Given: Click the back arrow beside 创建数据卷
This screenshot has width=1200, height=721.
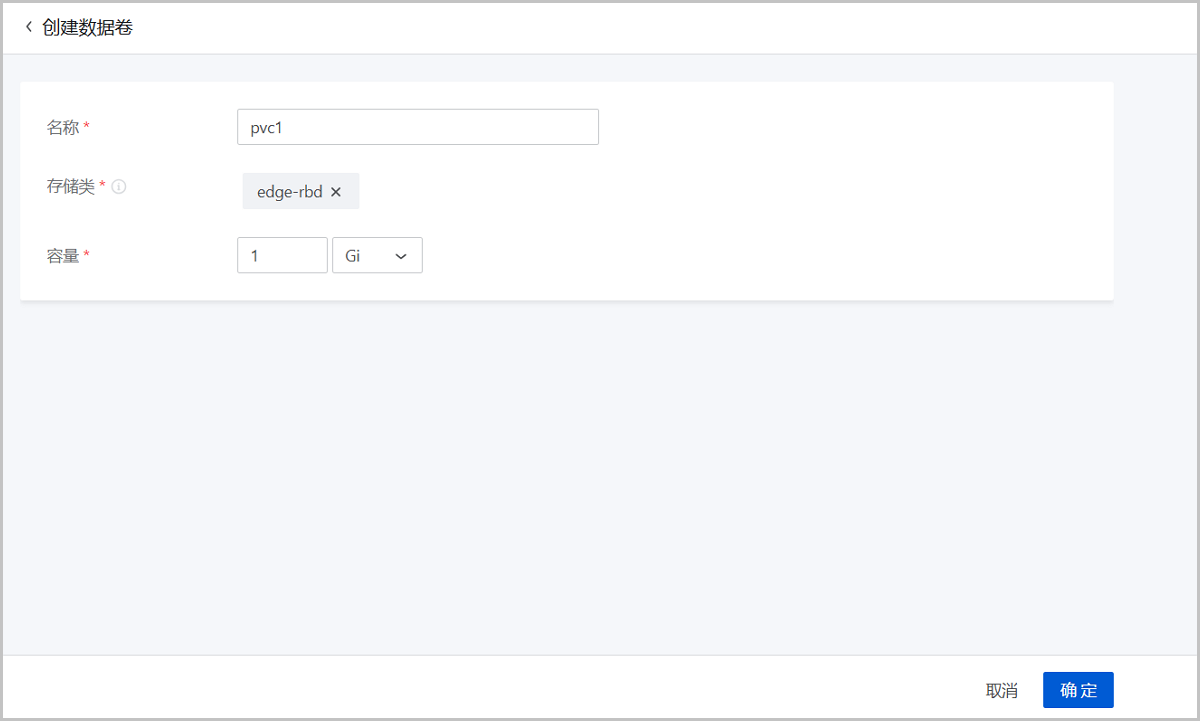Looking at the screenshot, I should coord(28,27).
